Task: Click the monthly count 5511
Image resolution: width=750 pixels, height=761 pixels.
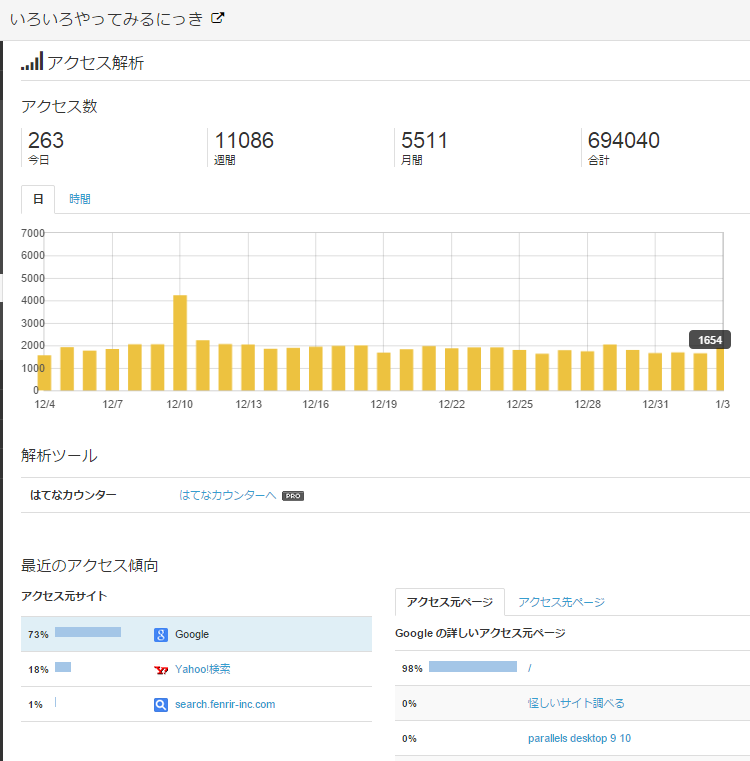Action: (x=424, y=140)
